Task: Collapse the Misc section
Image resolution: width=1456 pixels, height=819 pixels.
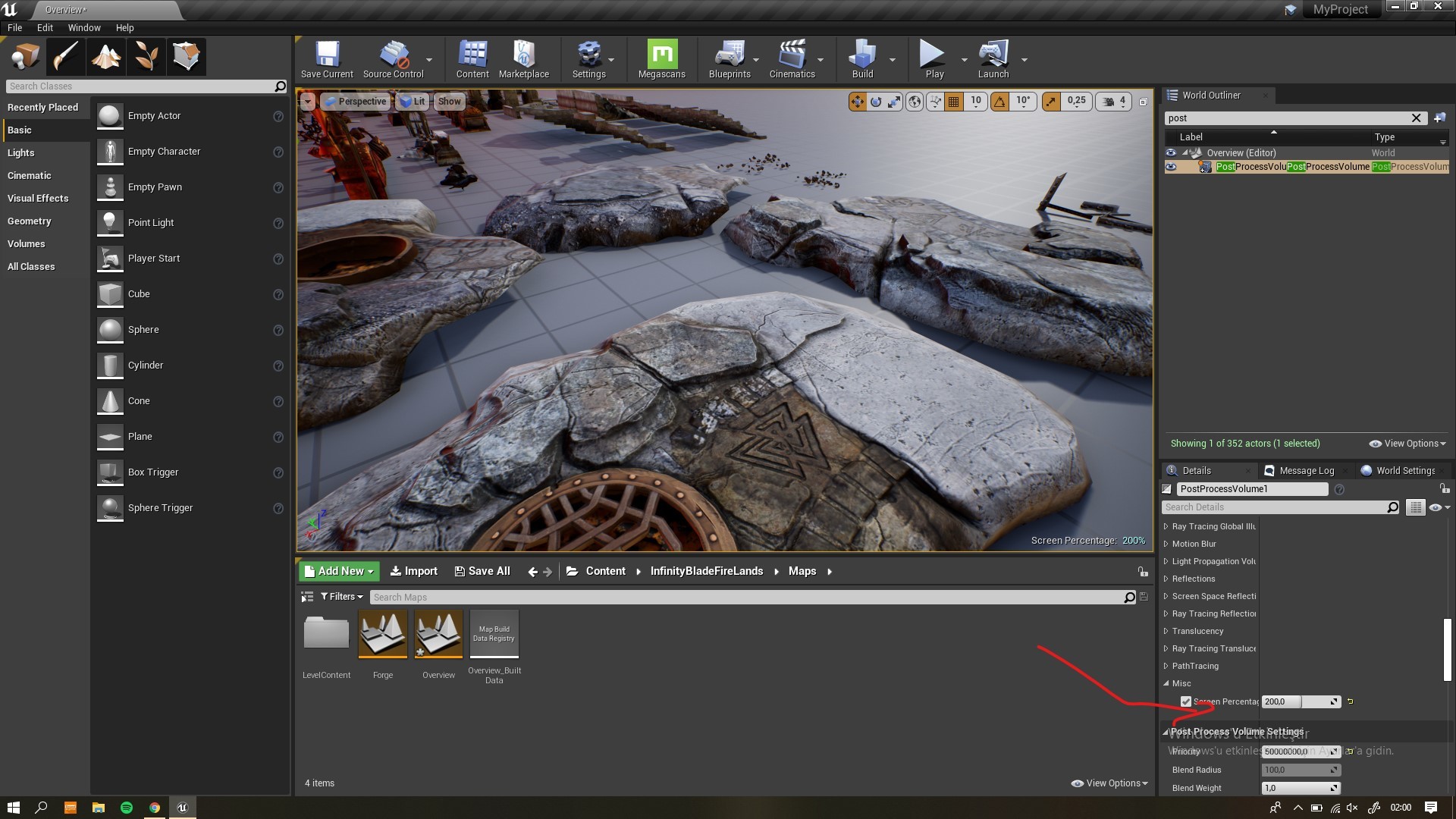Action: coord(1166,683)
